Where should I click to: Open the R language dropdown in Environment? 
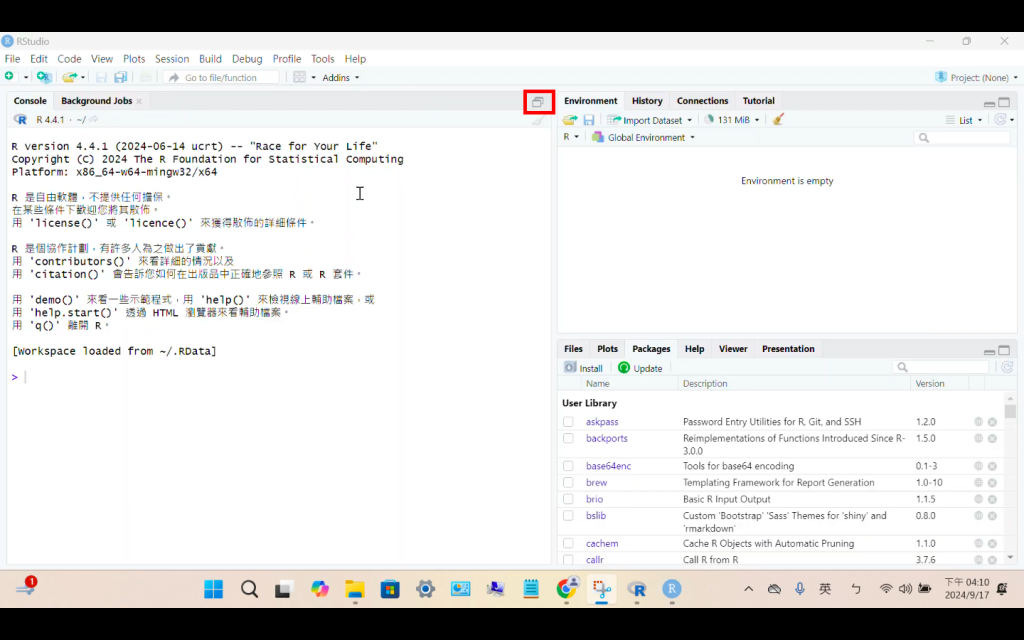[x=571, y=137]
